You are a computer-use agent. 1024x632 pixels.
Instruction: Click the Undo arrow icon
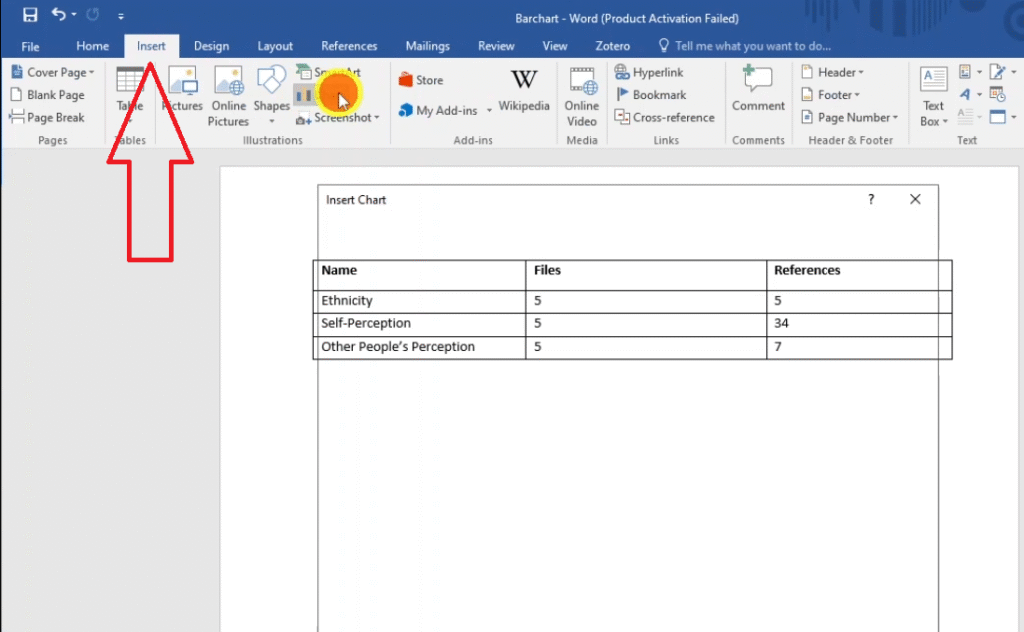click(x=58, y=15)
